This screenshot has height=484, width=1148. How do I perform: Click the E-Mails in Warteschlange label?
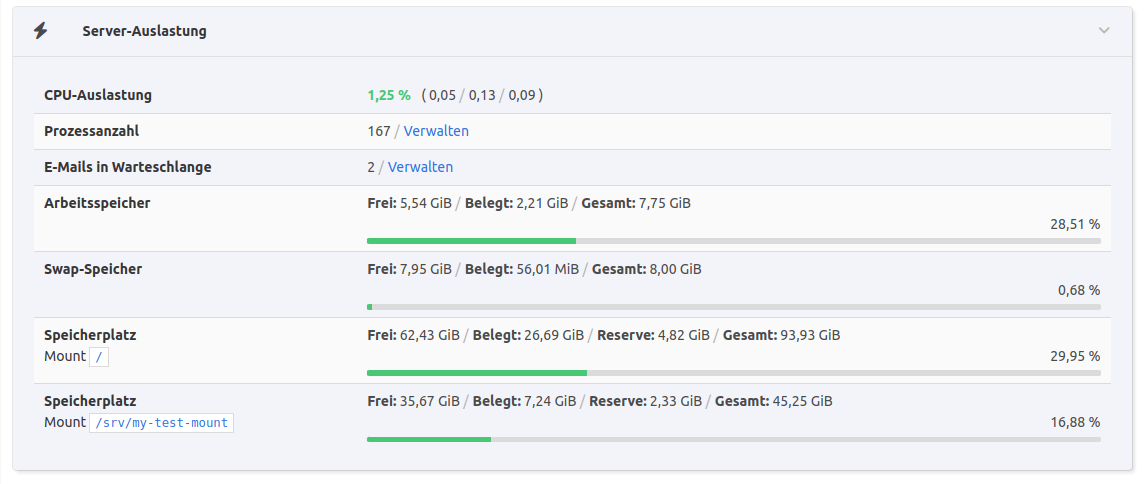[x=128, y=167]
